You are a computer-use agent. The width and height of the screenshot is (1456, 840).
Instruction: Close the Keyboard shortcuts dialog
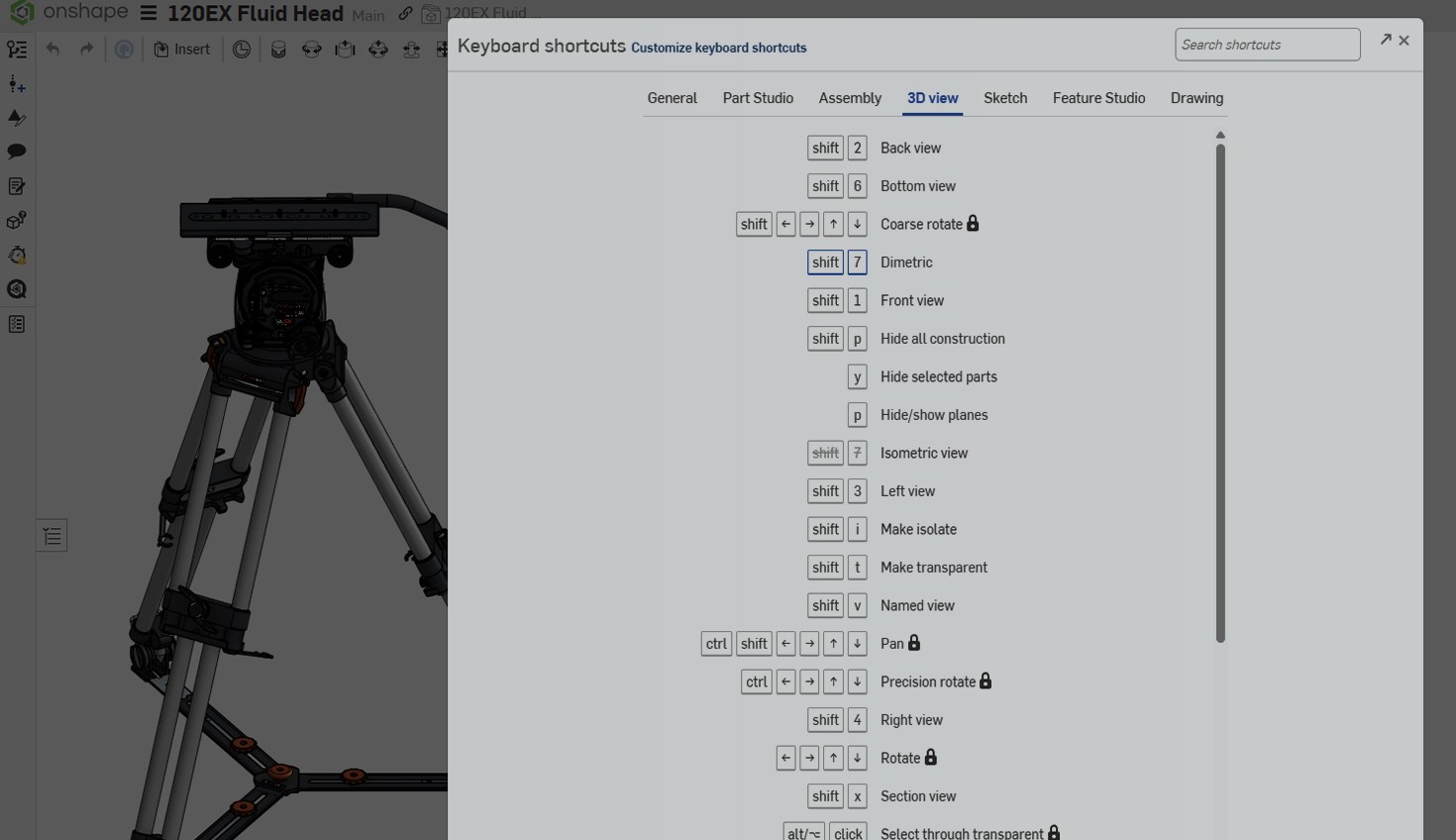point(1404,41)
